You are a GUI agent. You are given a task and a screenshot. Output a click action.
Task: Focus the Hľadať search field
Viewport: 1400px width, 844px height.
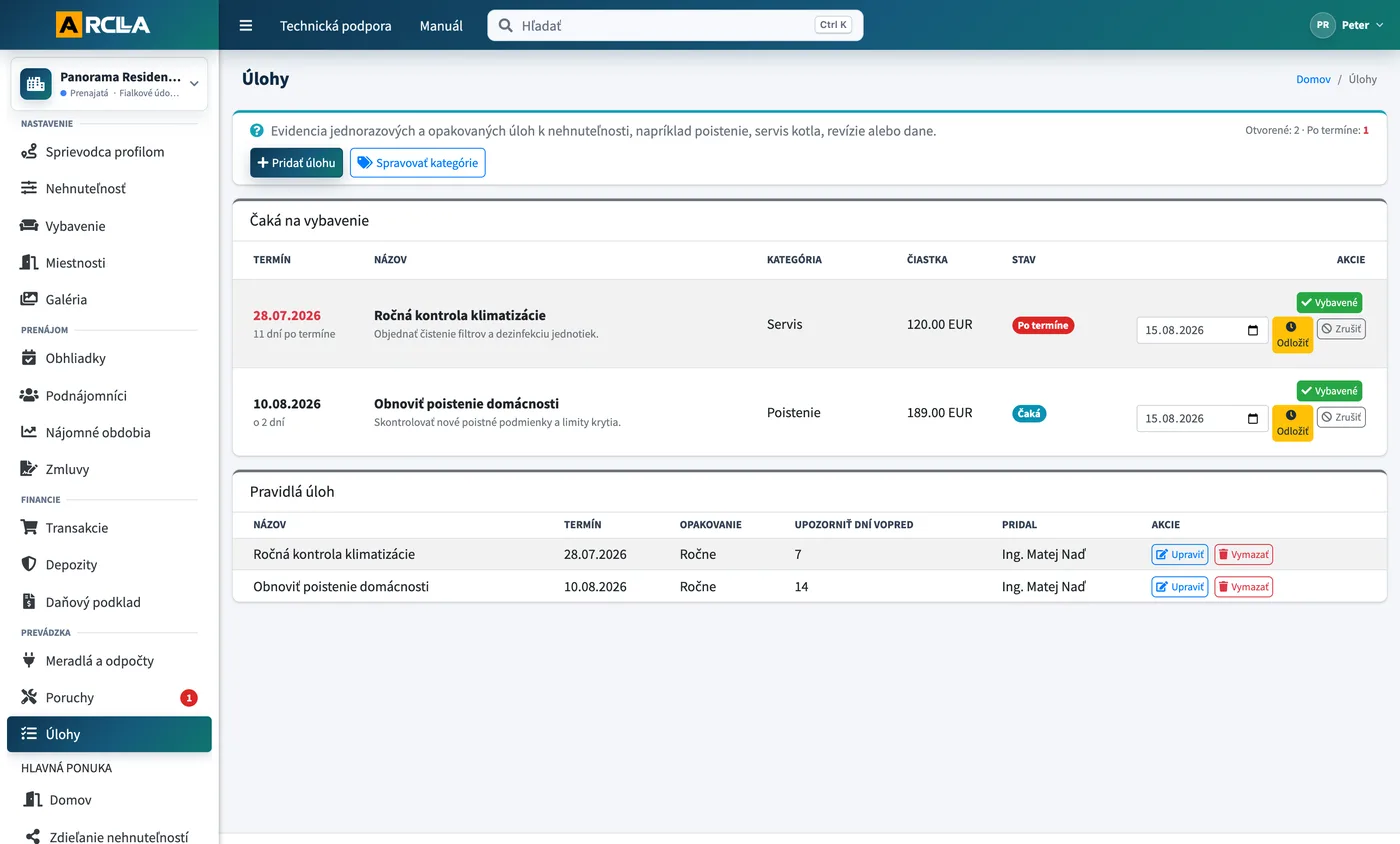coord(675,25)
